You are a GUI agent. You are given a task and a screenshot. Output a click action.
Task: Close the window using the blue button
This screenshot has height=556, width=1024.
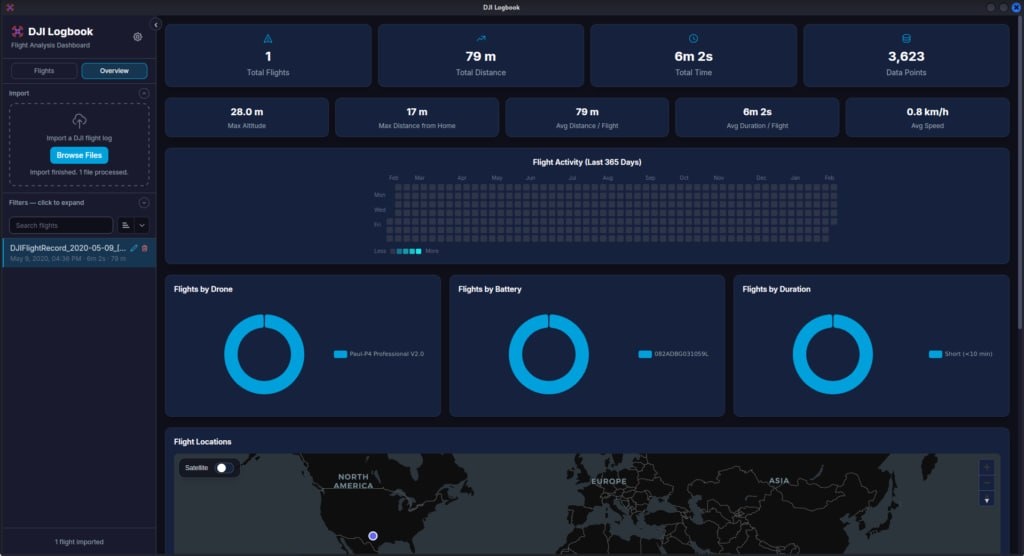pos(1016,7)
